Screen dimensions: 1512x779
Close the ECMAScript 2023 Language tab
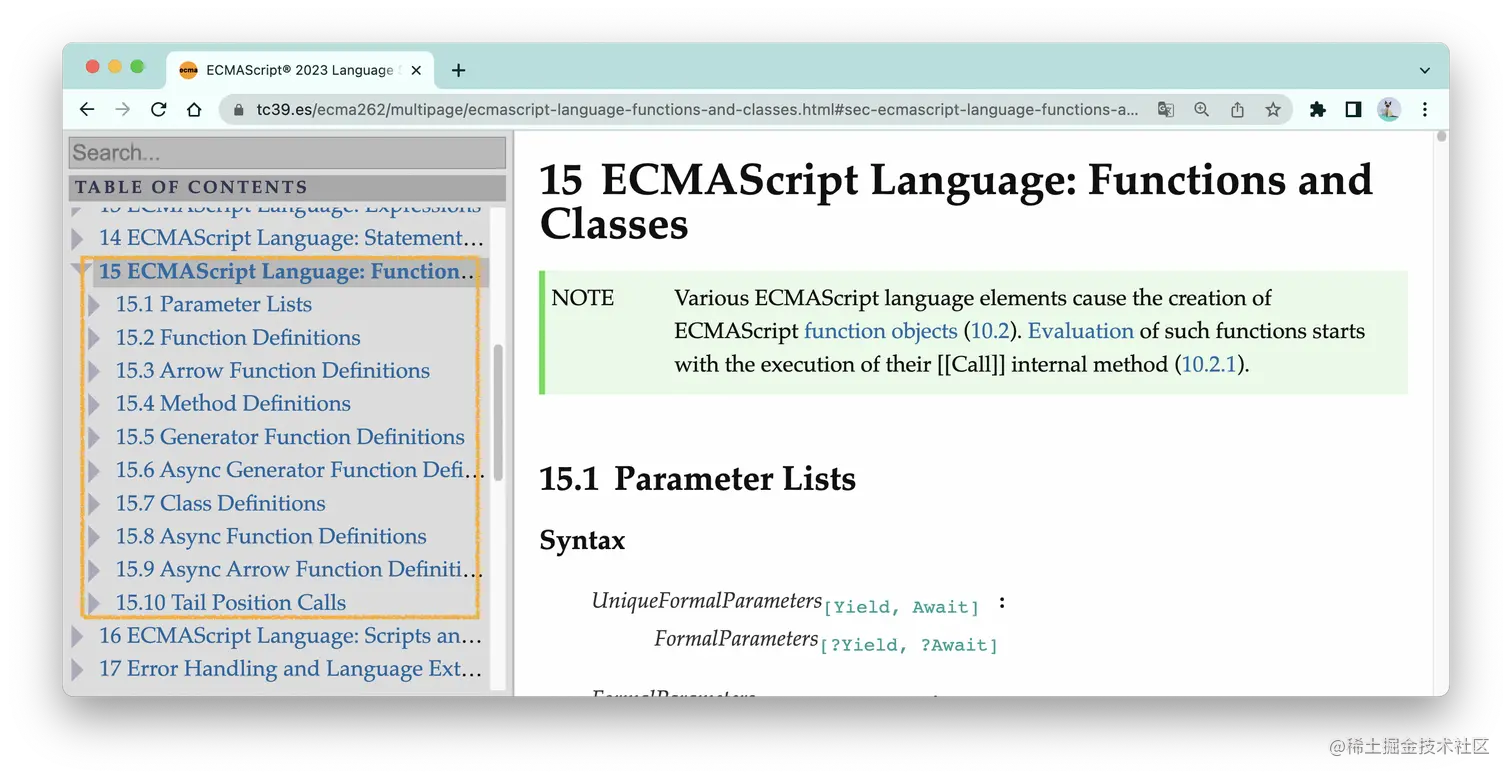point(416,70)
